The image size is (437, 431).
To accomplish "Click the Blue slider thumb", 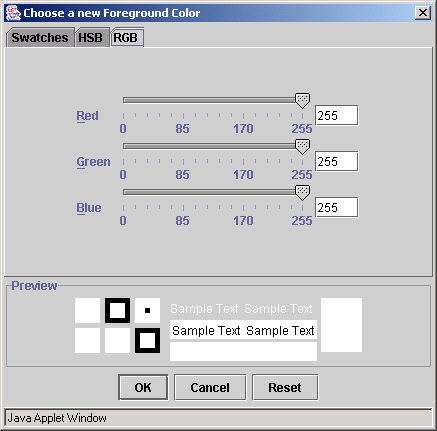I will point(302,193).
